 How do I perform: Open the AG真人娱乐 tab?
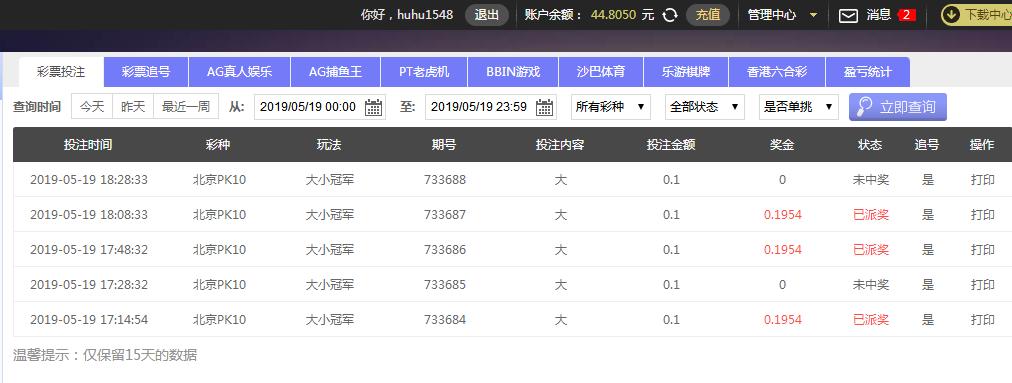coord(239,72)
